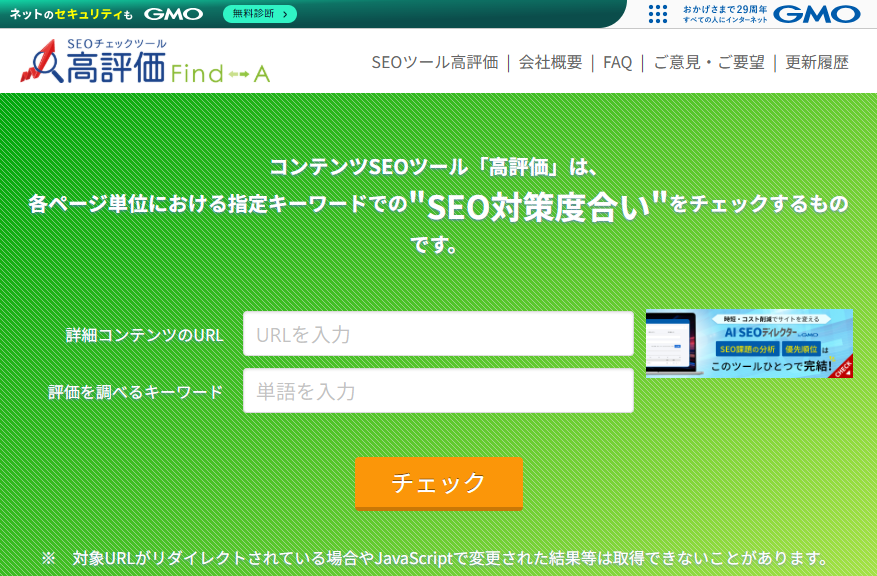
Task: Focus the URLを入力 input field
Action: (x=438, y=334)
